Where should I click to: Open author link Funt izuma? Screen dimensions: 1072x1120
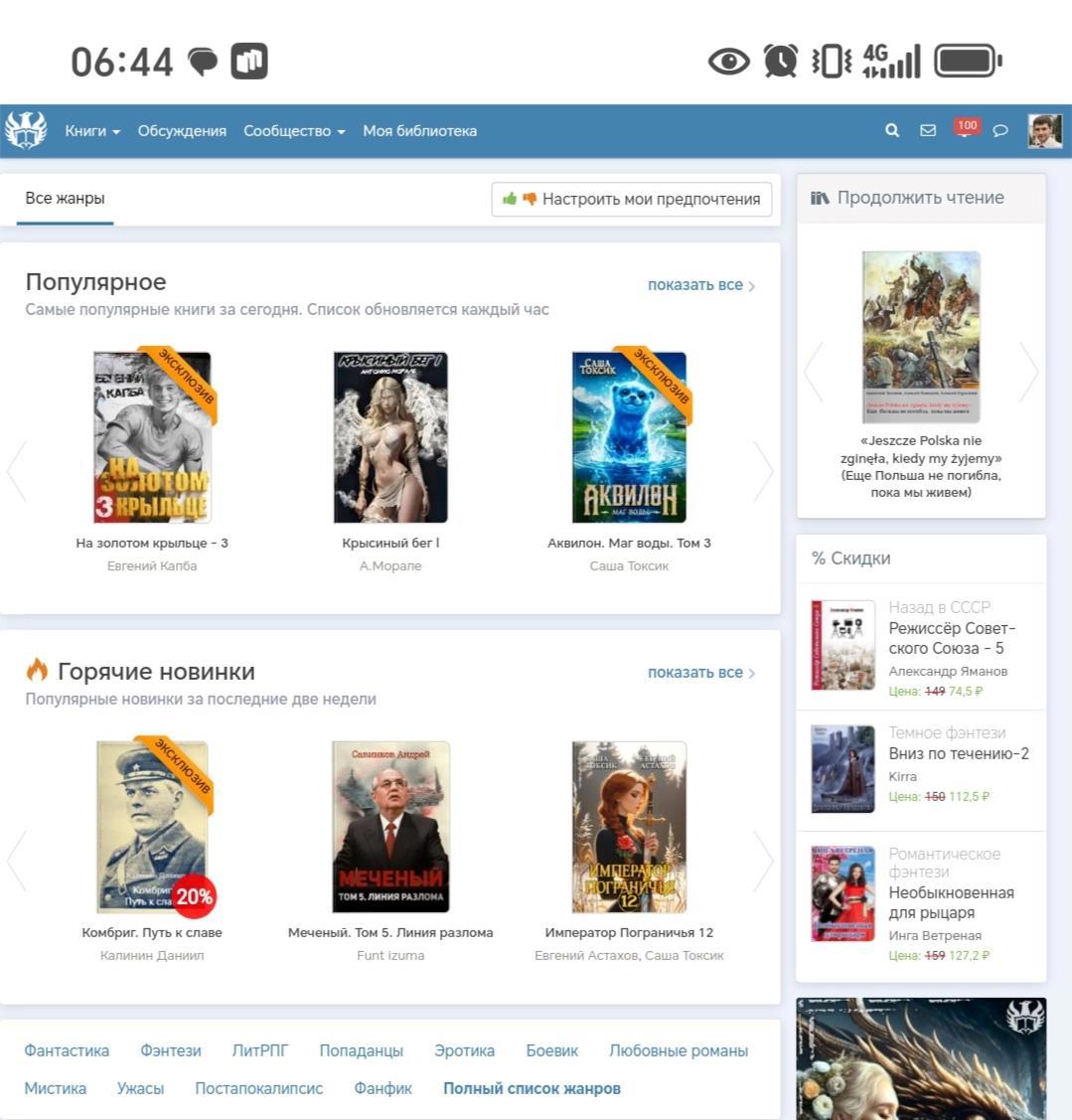(x=390, y=955)
